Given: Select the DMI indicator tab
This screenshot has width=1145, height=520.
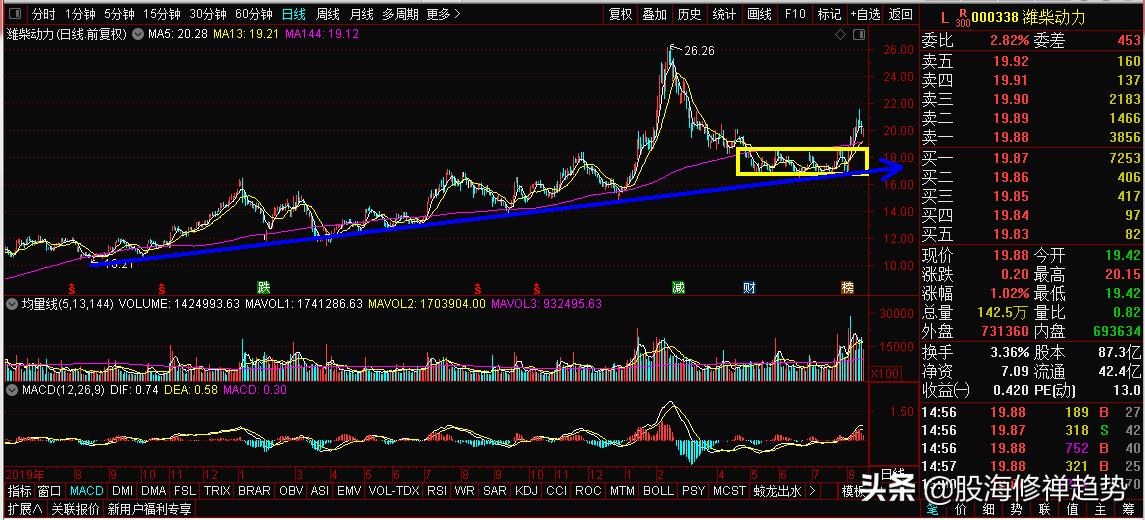Looking at the screenshot, I should [x=121, y=491].
